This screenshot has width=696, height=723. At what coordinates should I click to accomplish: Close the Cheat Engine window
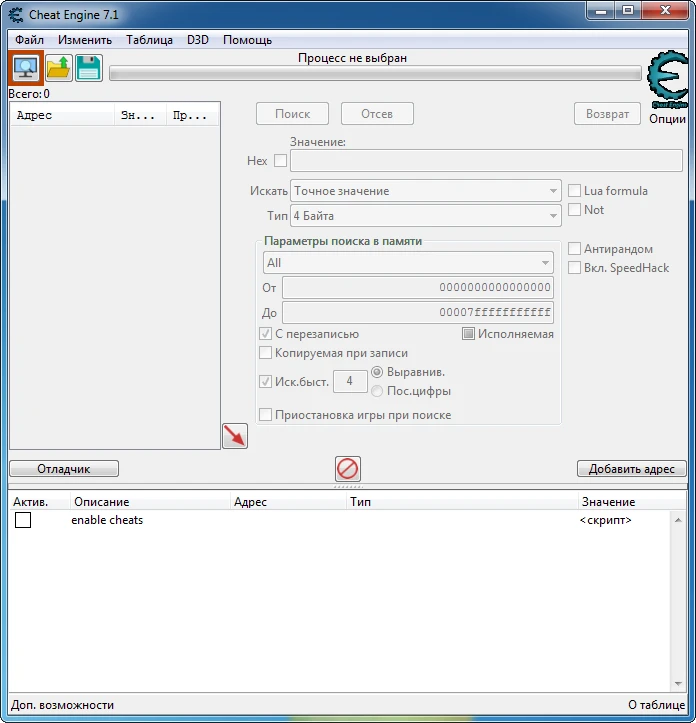665,11
